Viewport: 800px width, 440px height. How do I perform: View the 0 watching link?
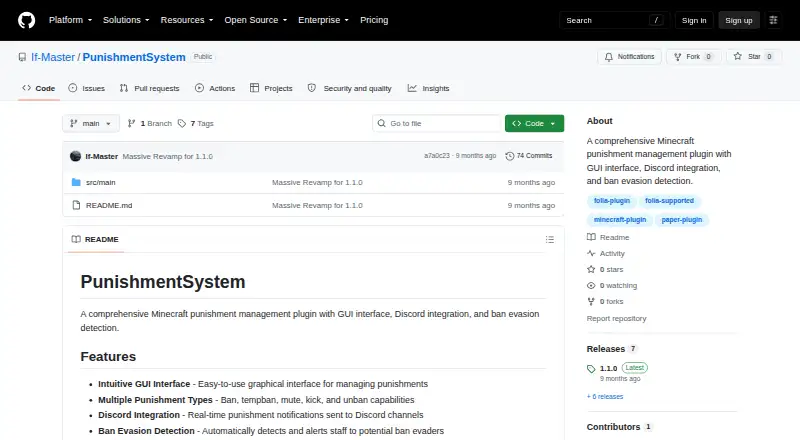coord(612,285)
